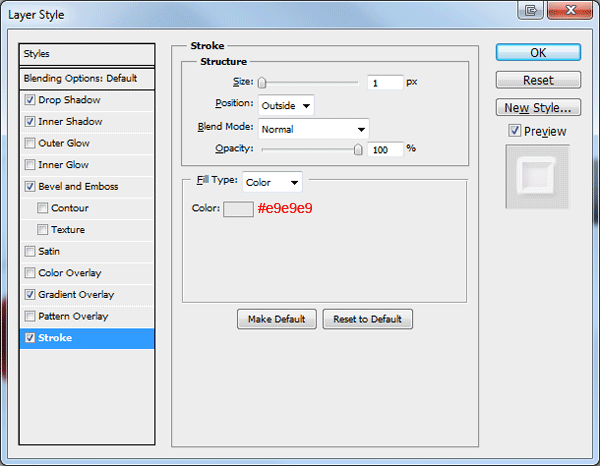Click the New Style... button

(x=538, y=108)
